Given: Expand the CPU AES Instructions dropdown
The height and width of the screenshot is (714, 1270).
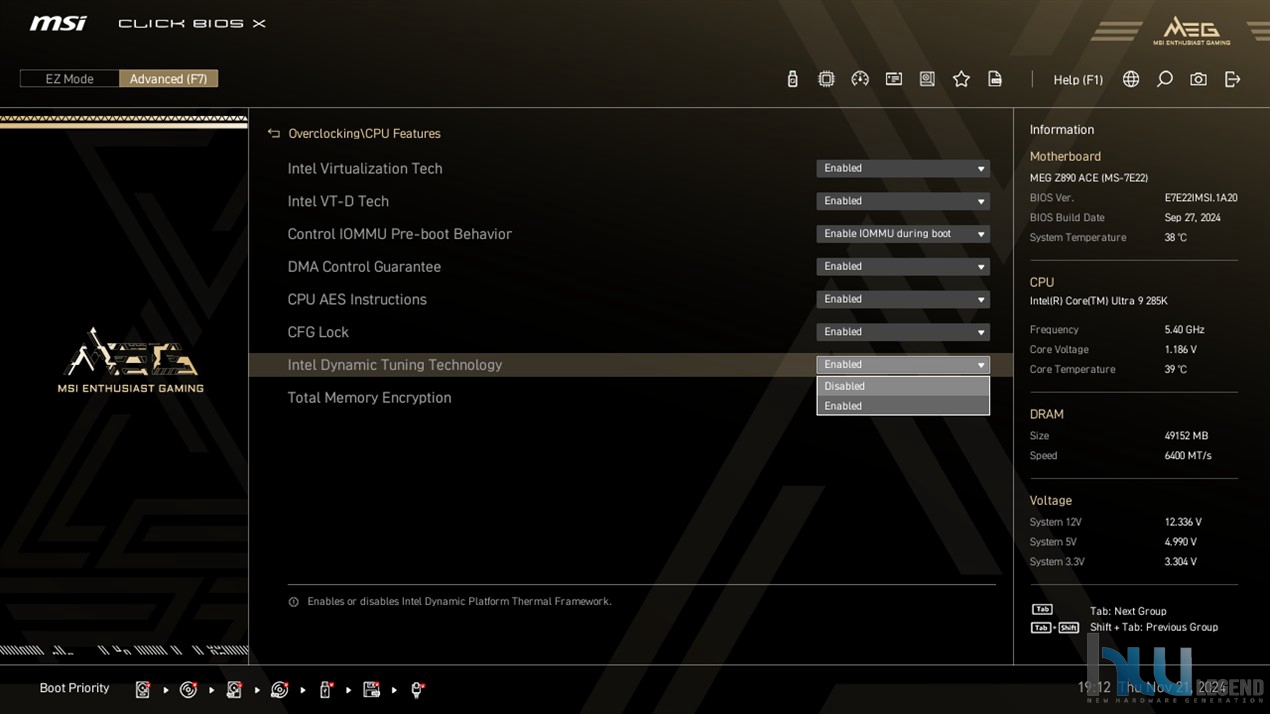Looking at the screenshot, I should tap(903, 299).
